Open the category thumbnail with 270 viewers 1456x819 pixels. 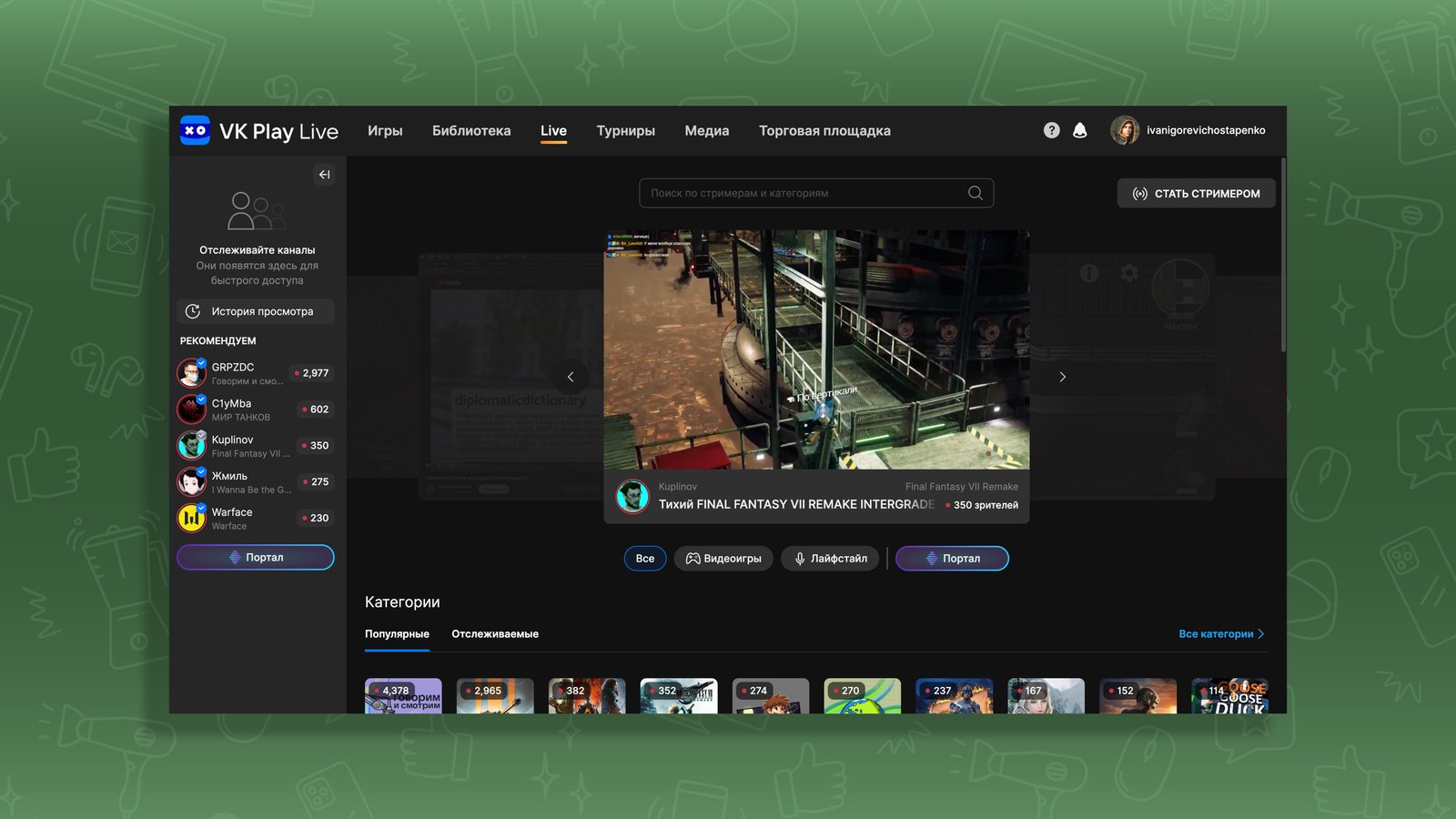[x=863, y=696]
